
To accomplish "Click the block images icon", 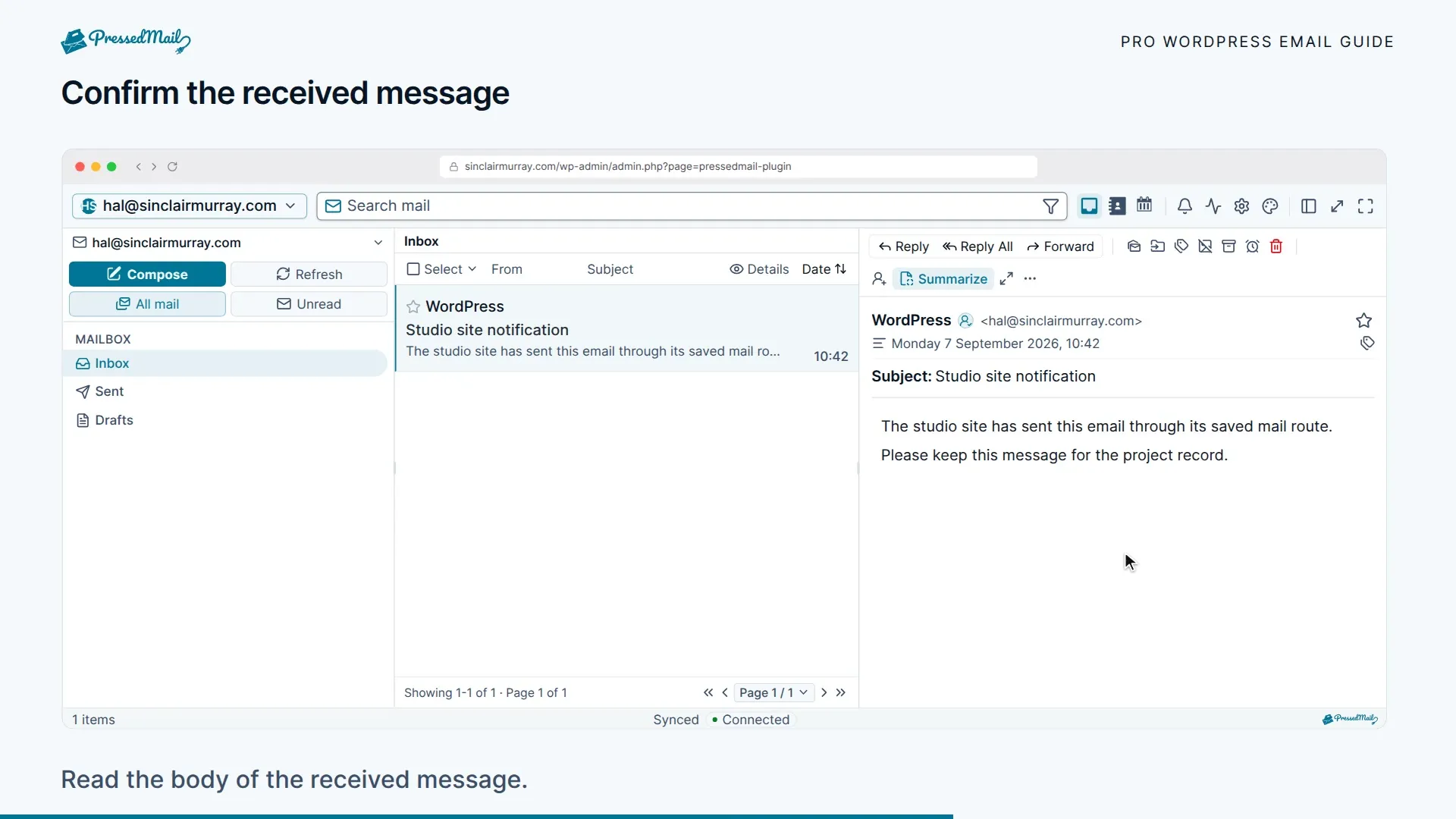I will click(x=1205, y=246).
